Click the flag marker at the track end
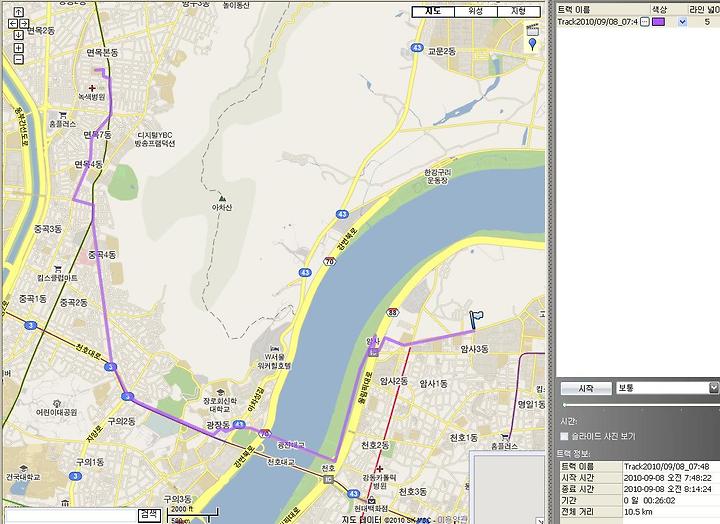 (x=475, y=319)
